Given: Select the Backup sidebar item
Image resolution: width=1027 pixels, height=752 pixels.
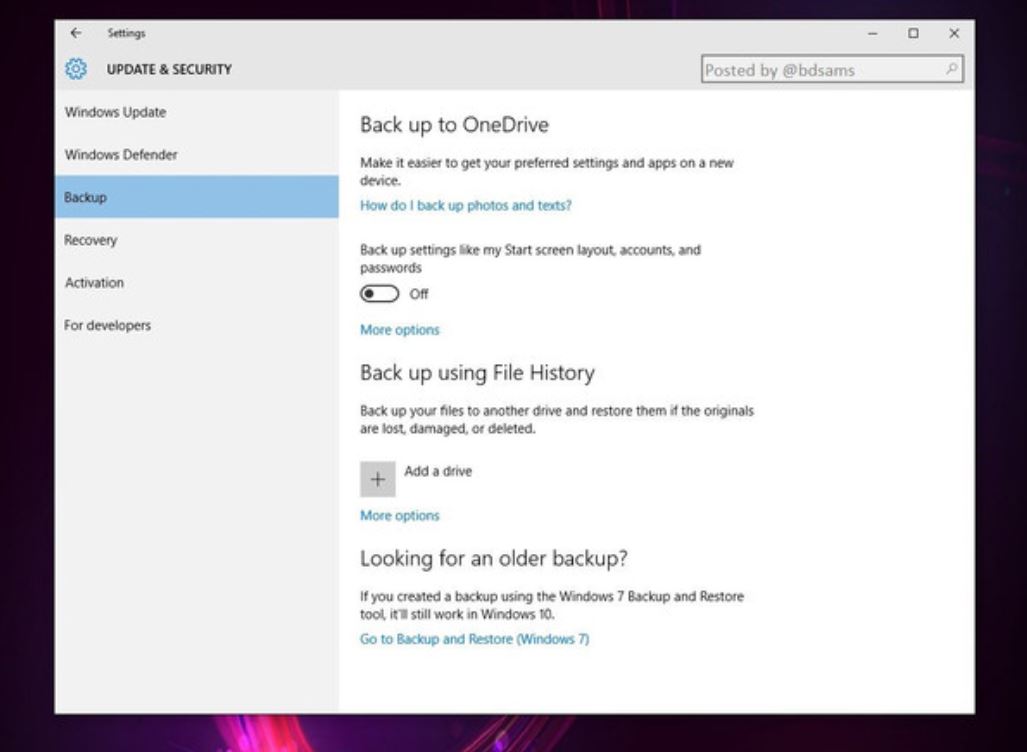Looking at the screenshot, I should (196, 197).
